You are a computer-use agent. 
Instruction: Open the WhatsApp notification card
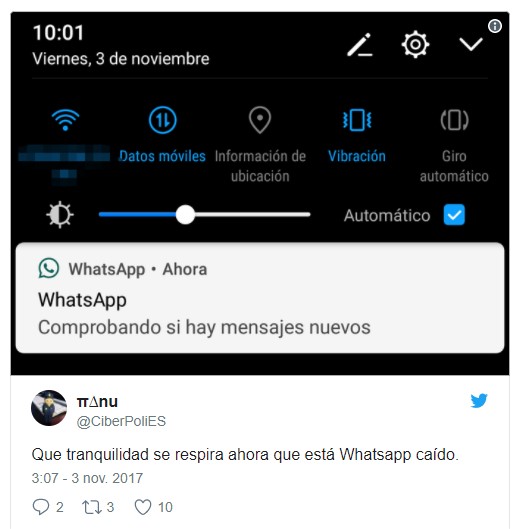point(260,298)
